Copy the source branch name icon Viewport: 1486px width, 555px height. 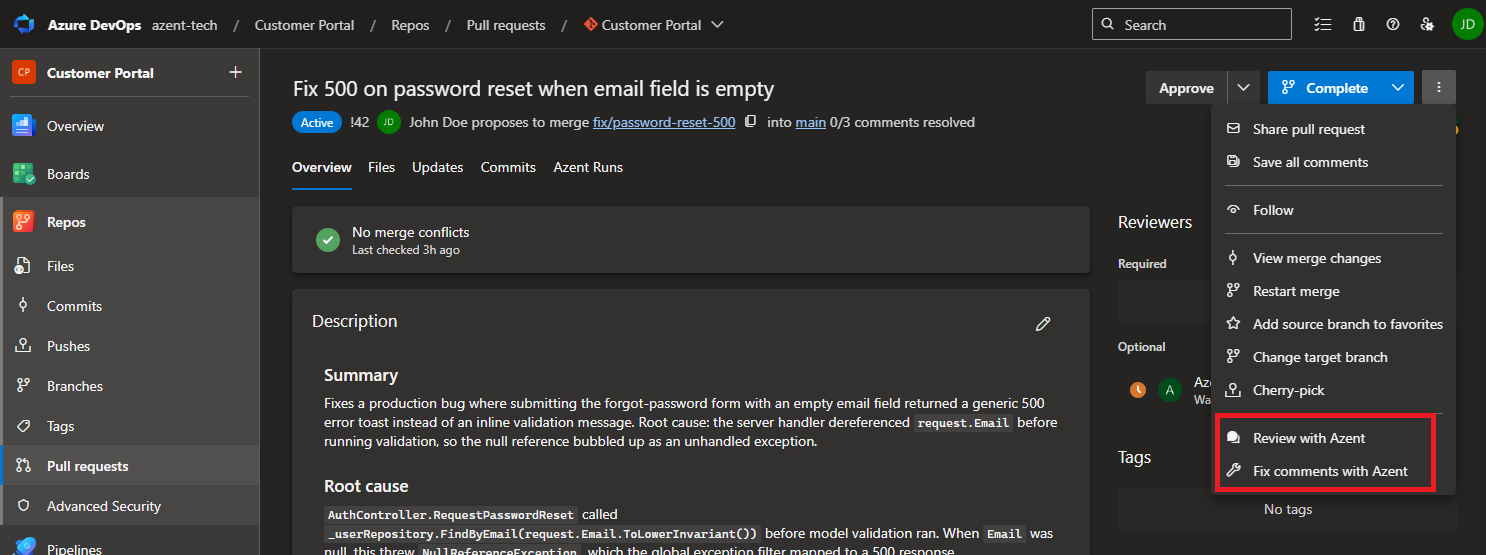click(x=751, y=122)
